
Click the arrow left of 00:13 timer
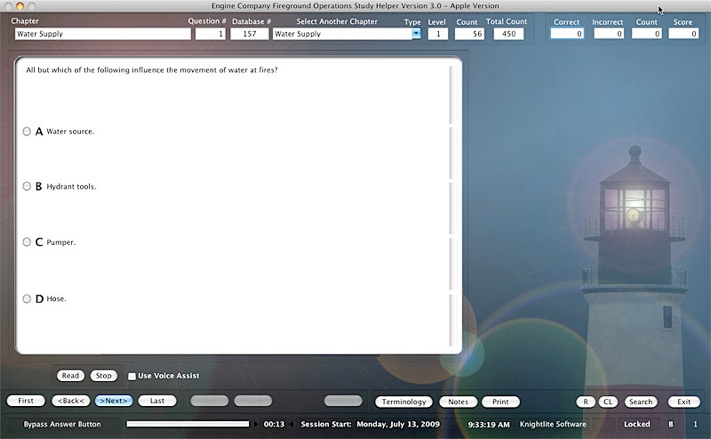(257, 424)
